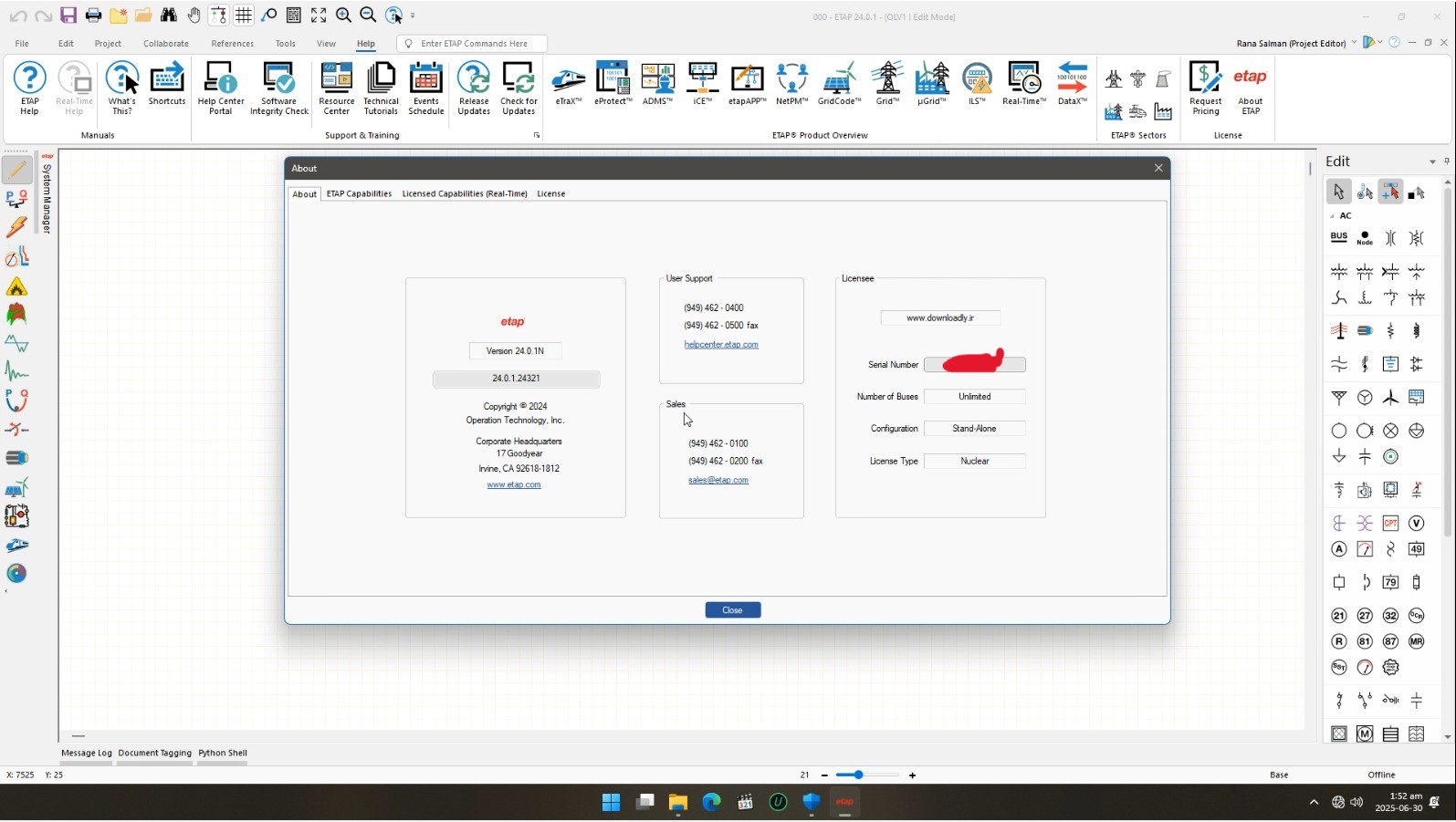Open the ADMS product overview
This screenshot has width=1456, height=822.
pyautogui.click(x=657, y=84)
